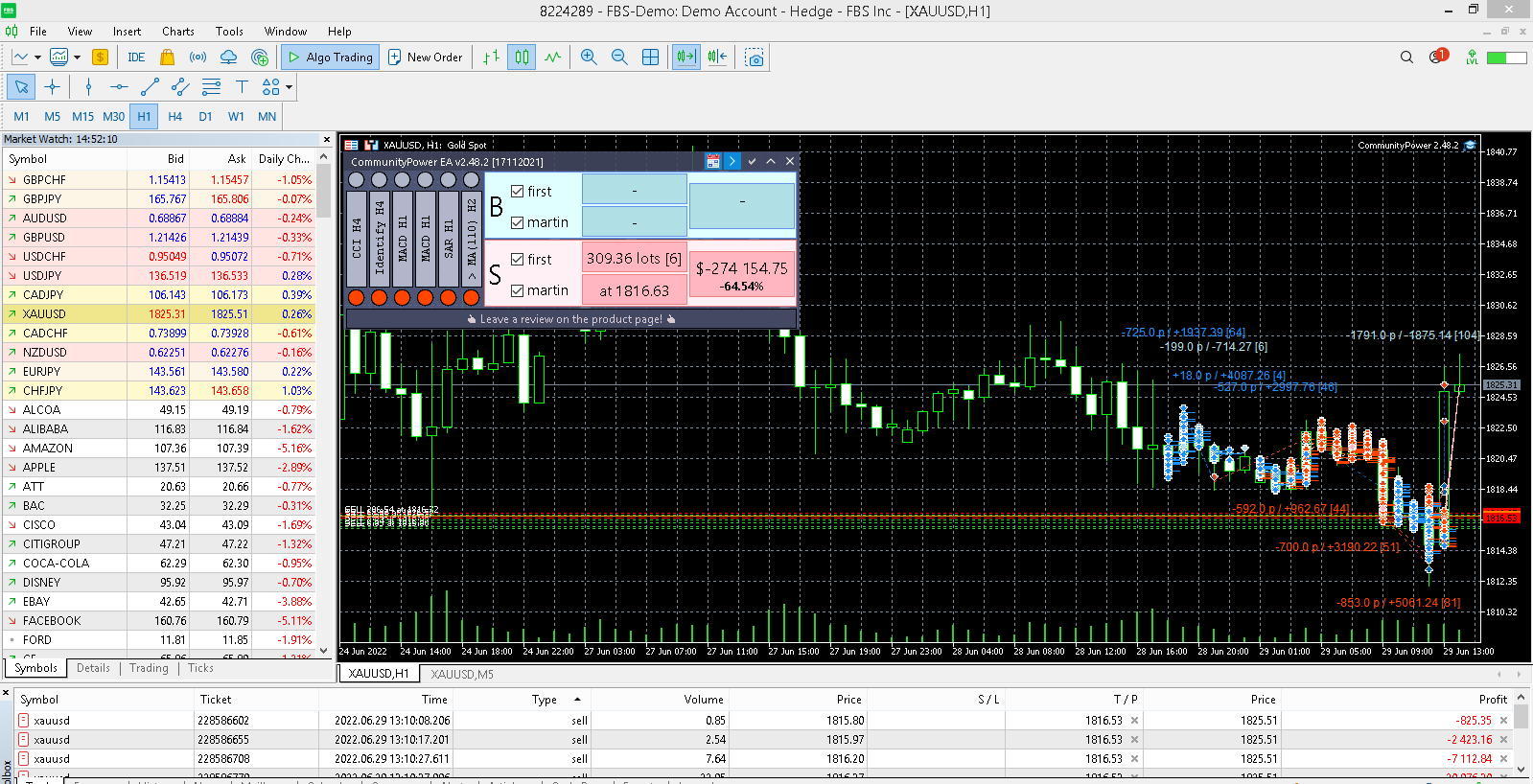Open chart type dropdown arrow
The image size is (1533, 784).
pyautogui.click(x=37, y=58)
